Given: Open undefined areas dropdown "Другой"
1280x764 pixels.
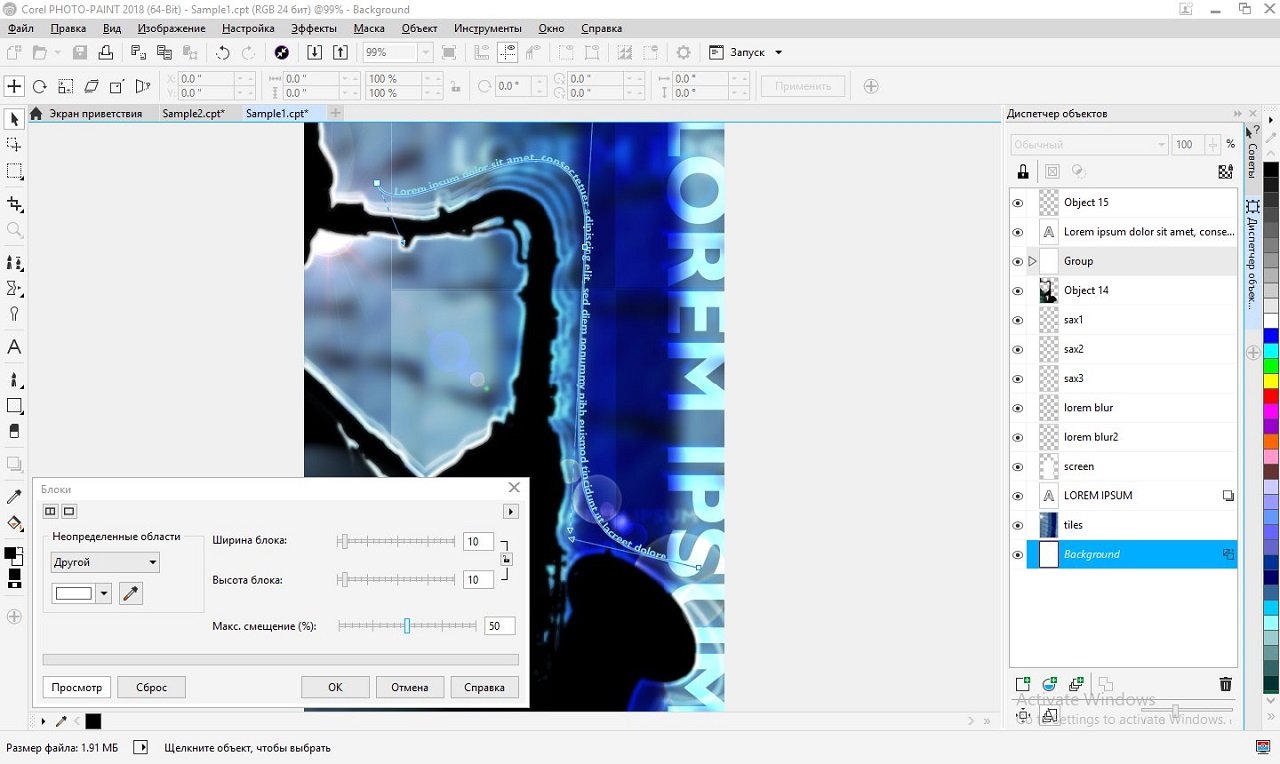Looking at the screenshot, I should click(x=105, y=563).
